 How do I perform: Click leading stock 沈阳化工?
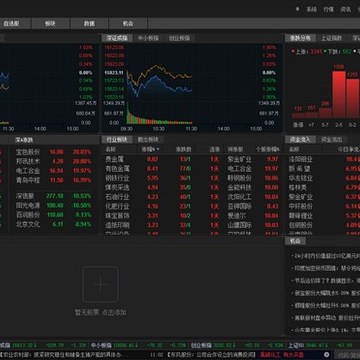pos(240,197)
